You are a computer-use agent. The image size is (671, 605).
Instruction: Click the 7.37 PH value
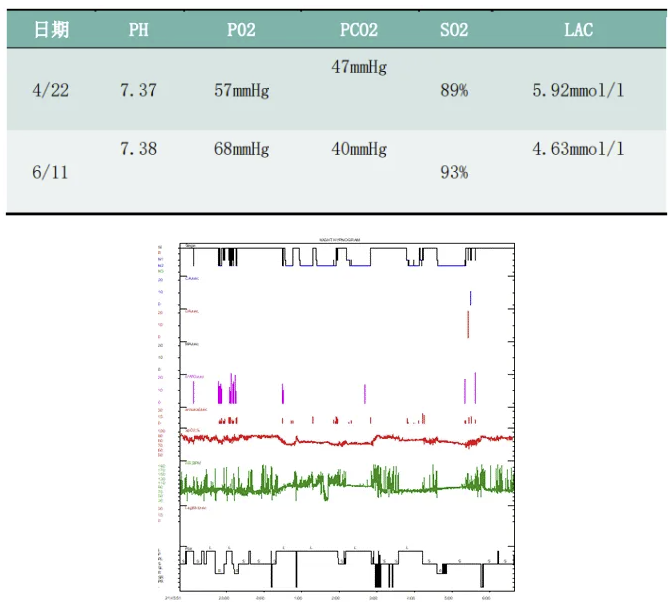pyautogui.click(x=138, y=90)
